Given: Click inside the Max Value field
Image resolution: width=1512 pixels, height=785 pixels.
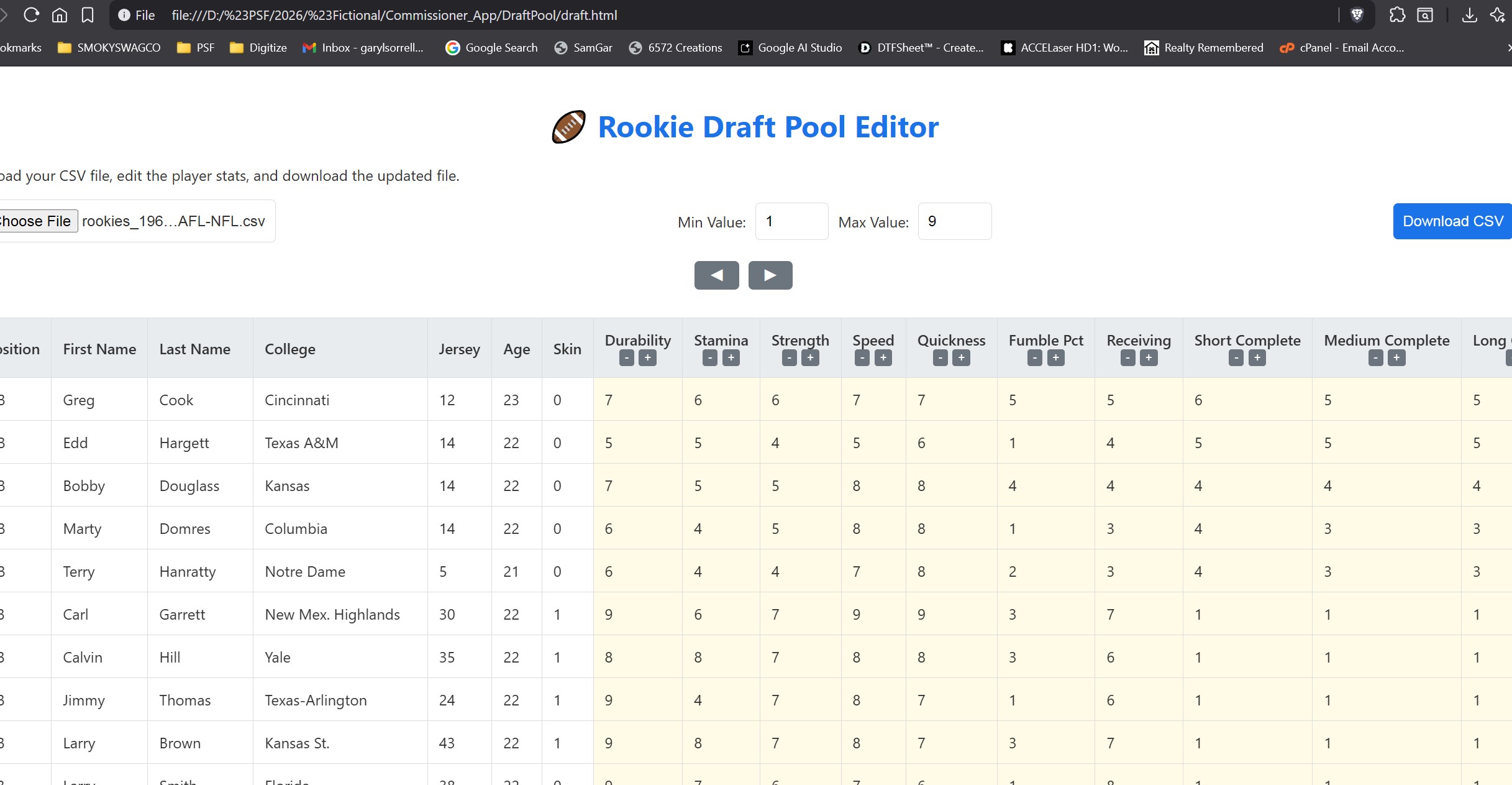Looking at the screenshot, I should click(x=954, y=221).
